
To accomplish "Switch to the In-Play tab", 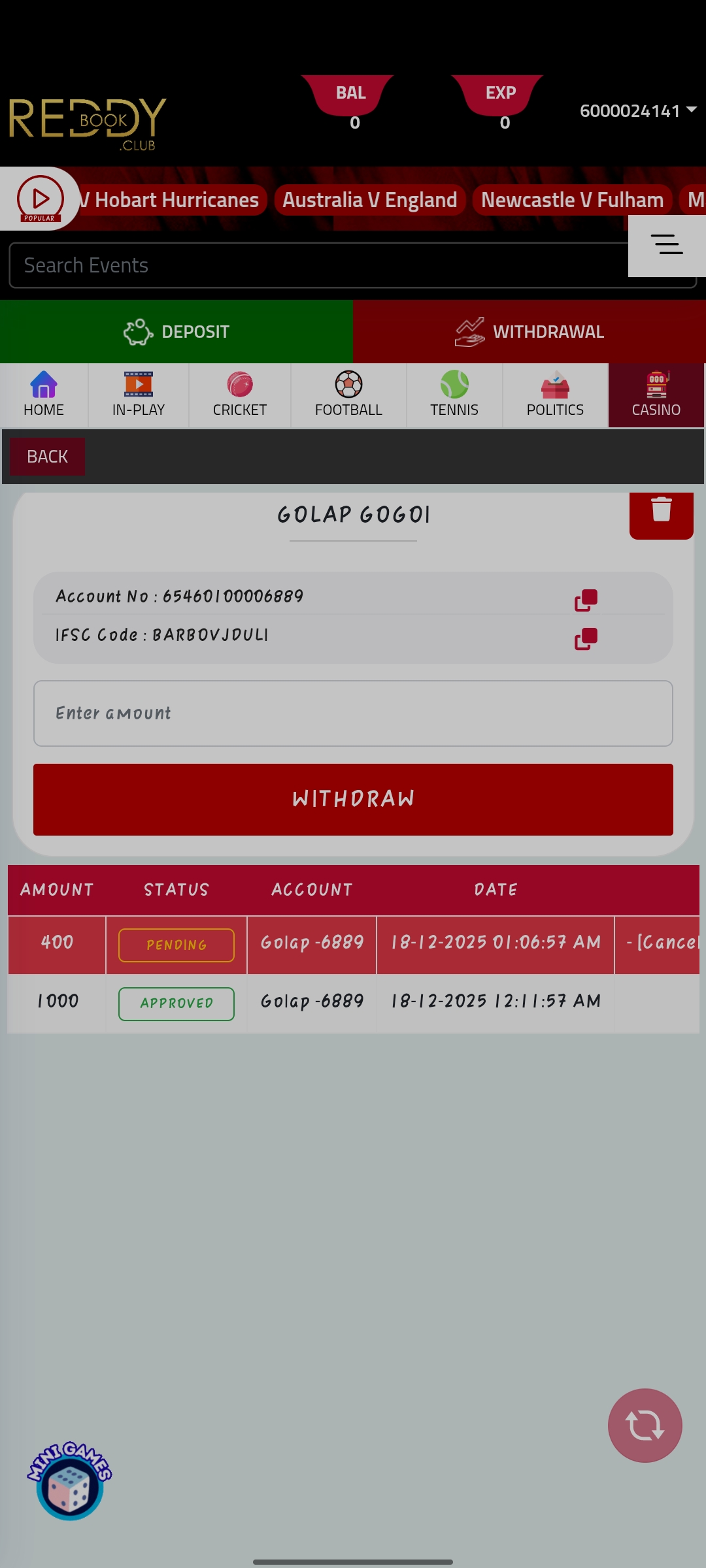I will tap(139, 395).
